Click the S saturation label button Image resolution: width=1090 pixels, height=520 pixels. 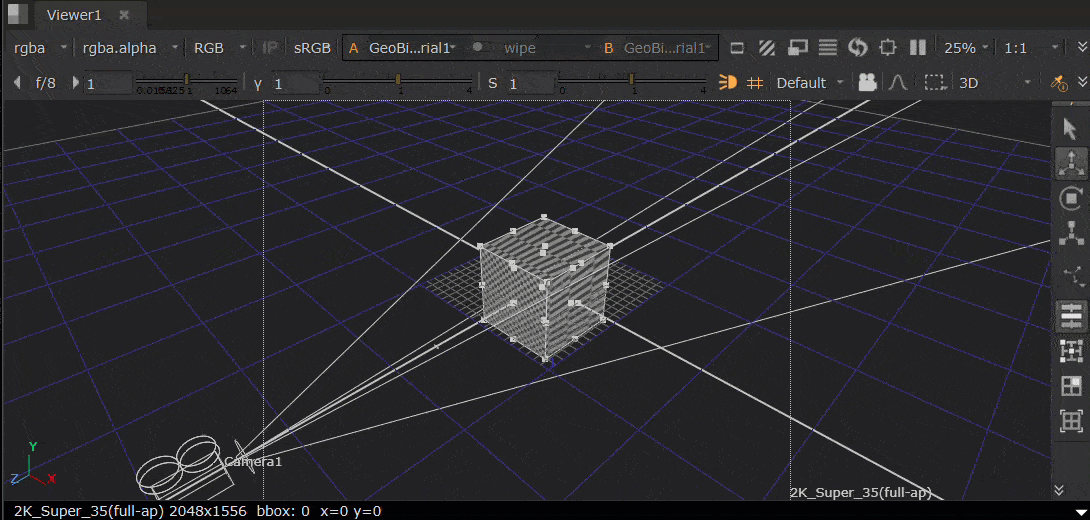[x=492, y=83]
